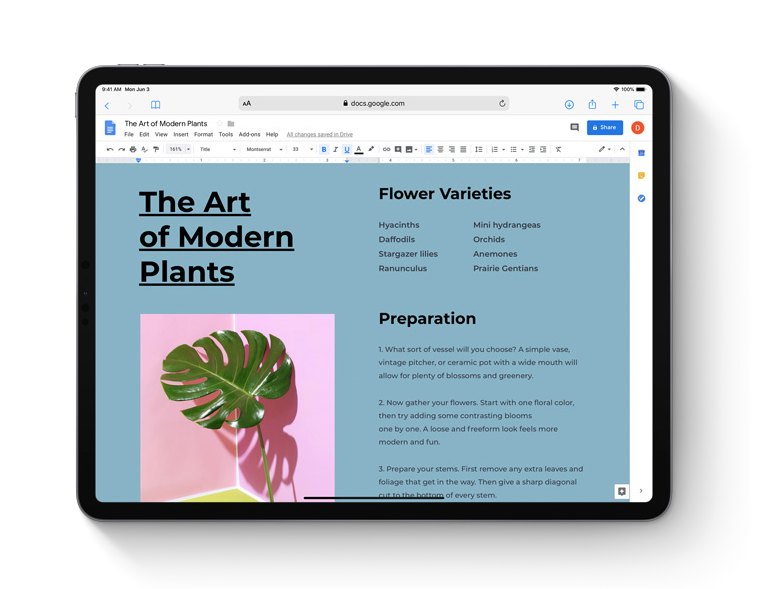This screenshot has width=757, height=589.
Task: Center align text
Action: click(440, 150)
